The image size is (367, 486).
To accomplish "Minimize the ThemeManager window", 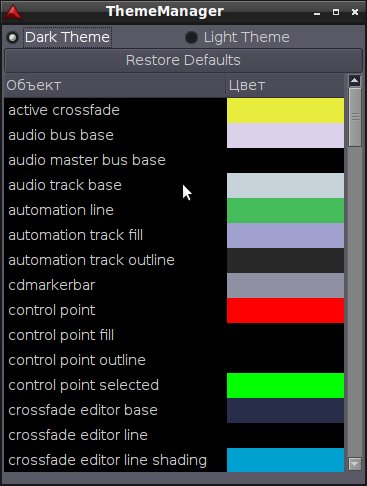I will pos(317,13).
